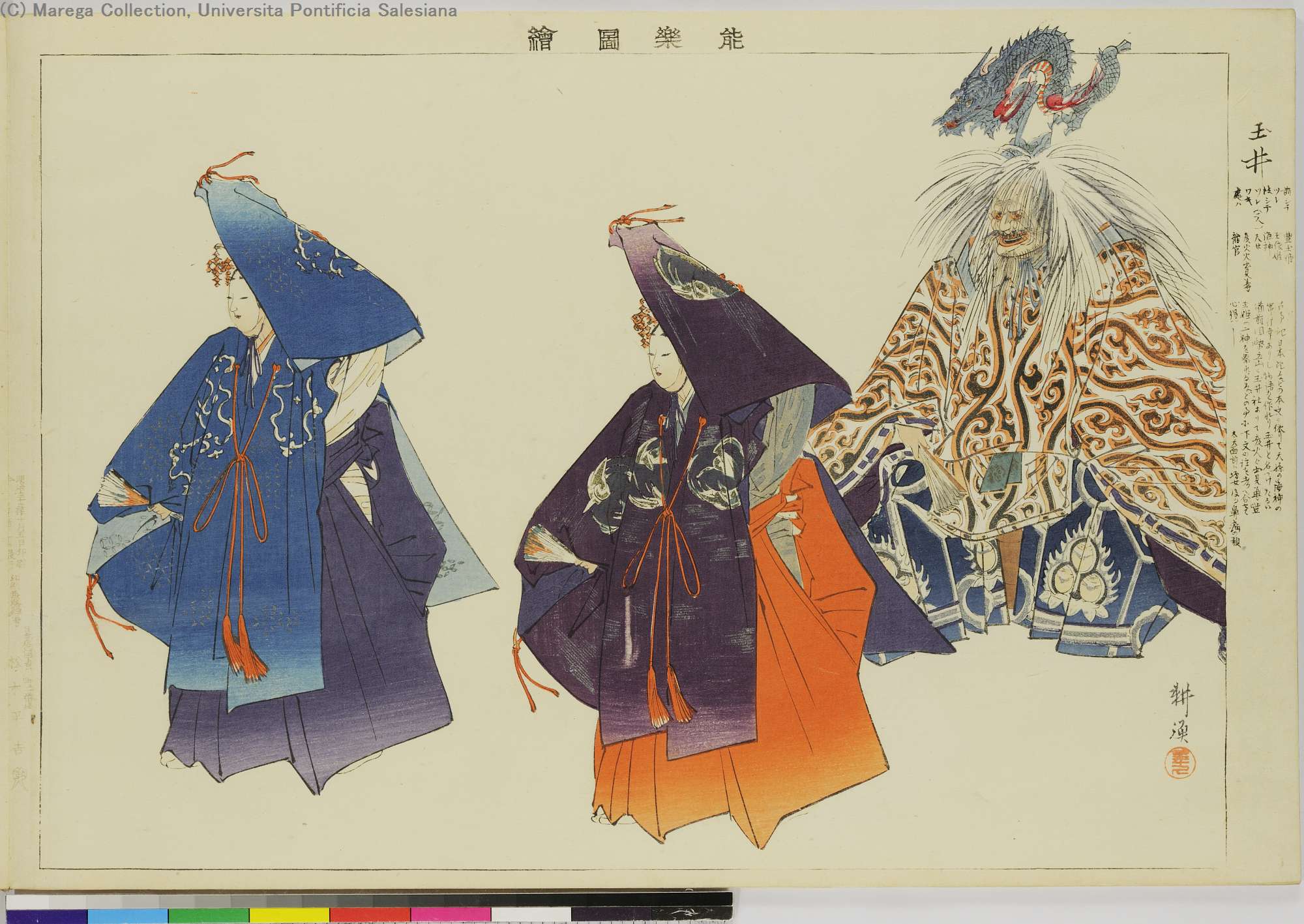
Task: Click the red swatch on the calibration bar
Action: click(370, 915)
